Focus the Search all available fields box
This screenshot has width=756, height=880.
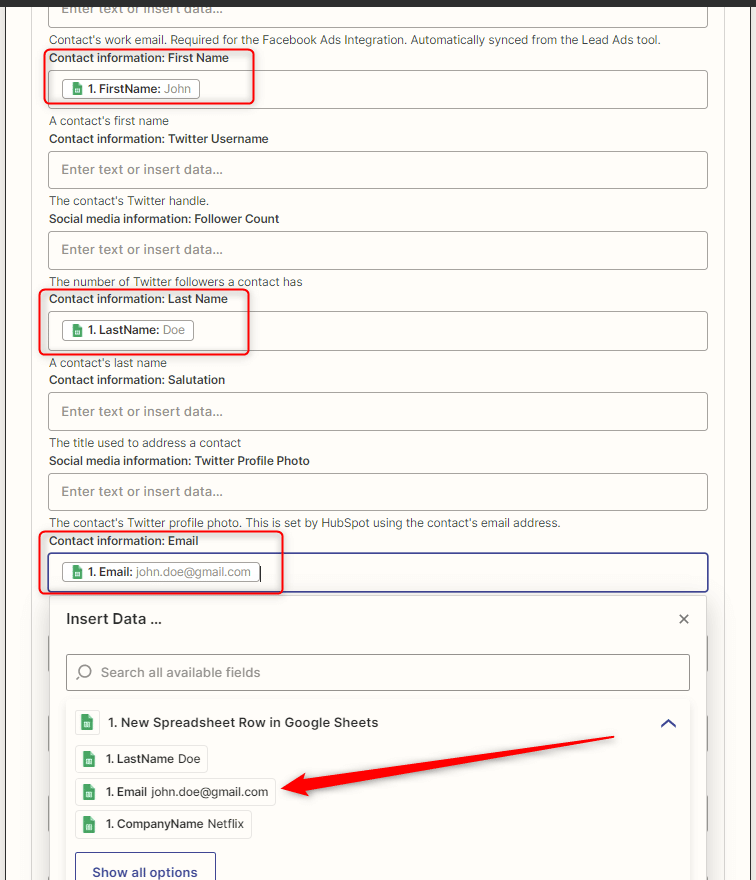378,672
